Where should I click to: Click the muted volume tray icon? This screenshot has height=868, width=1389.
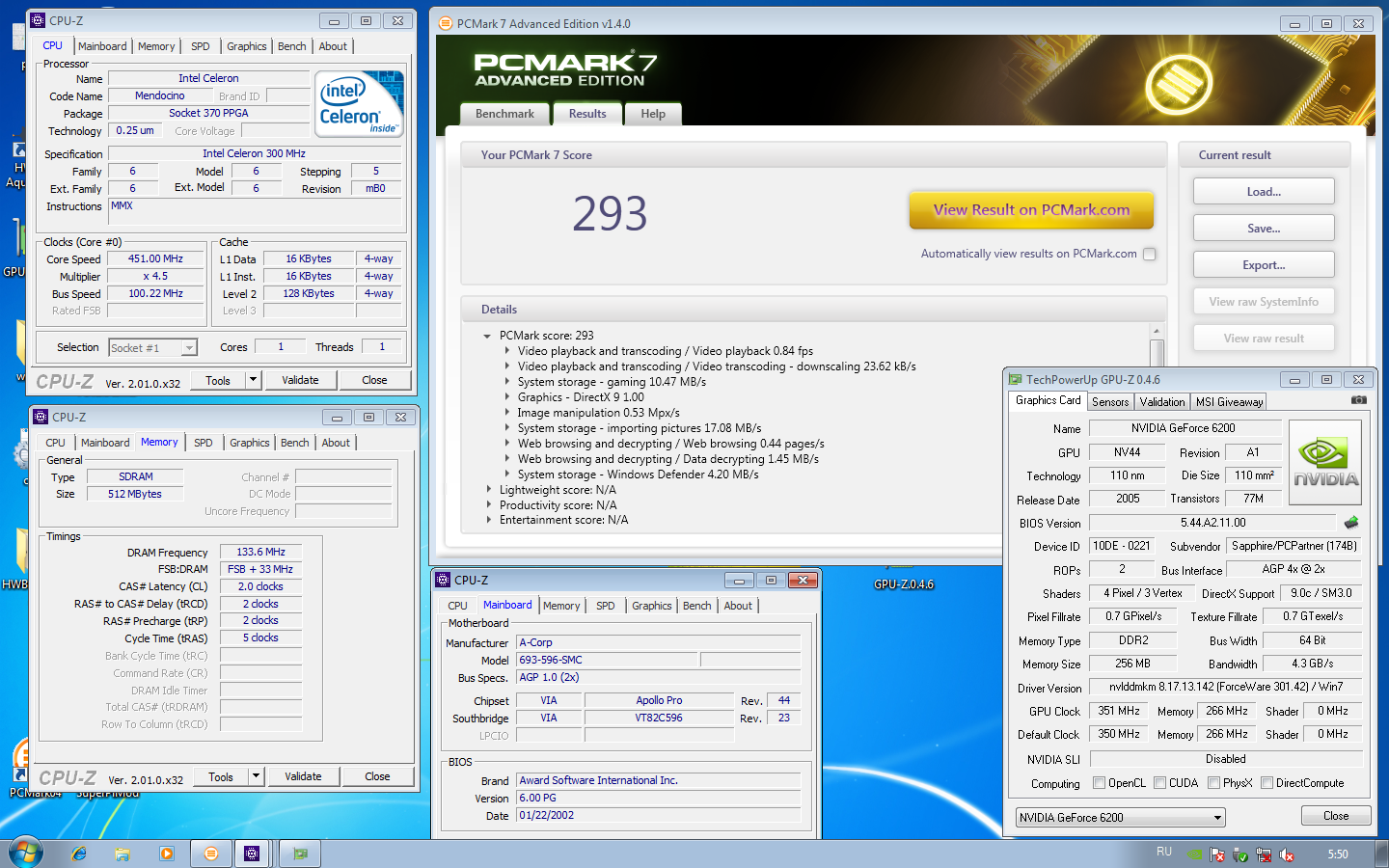pyautogui.click(x=1287, y=854)
